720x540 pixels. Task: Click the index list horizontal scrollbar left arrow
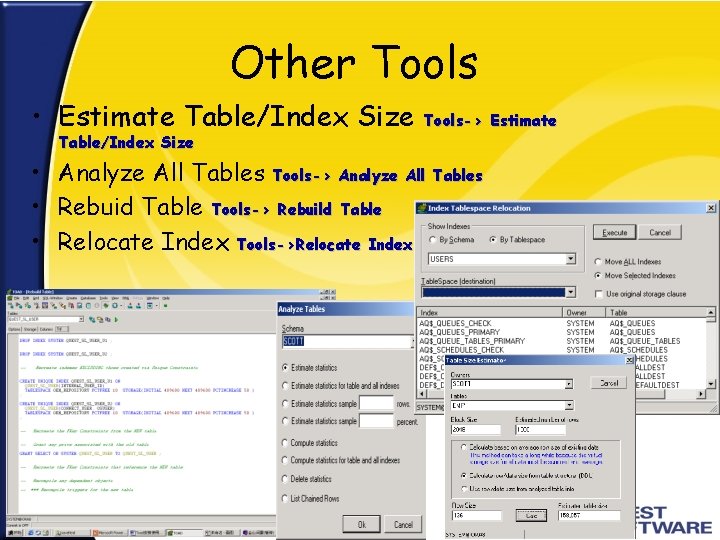(x=422, y=394)
